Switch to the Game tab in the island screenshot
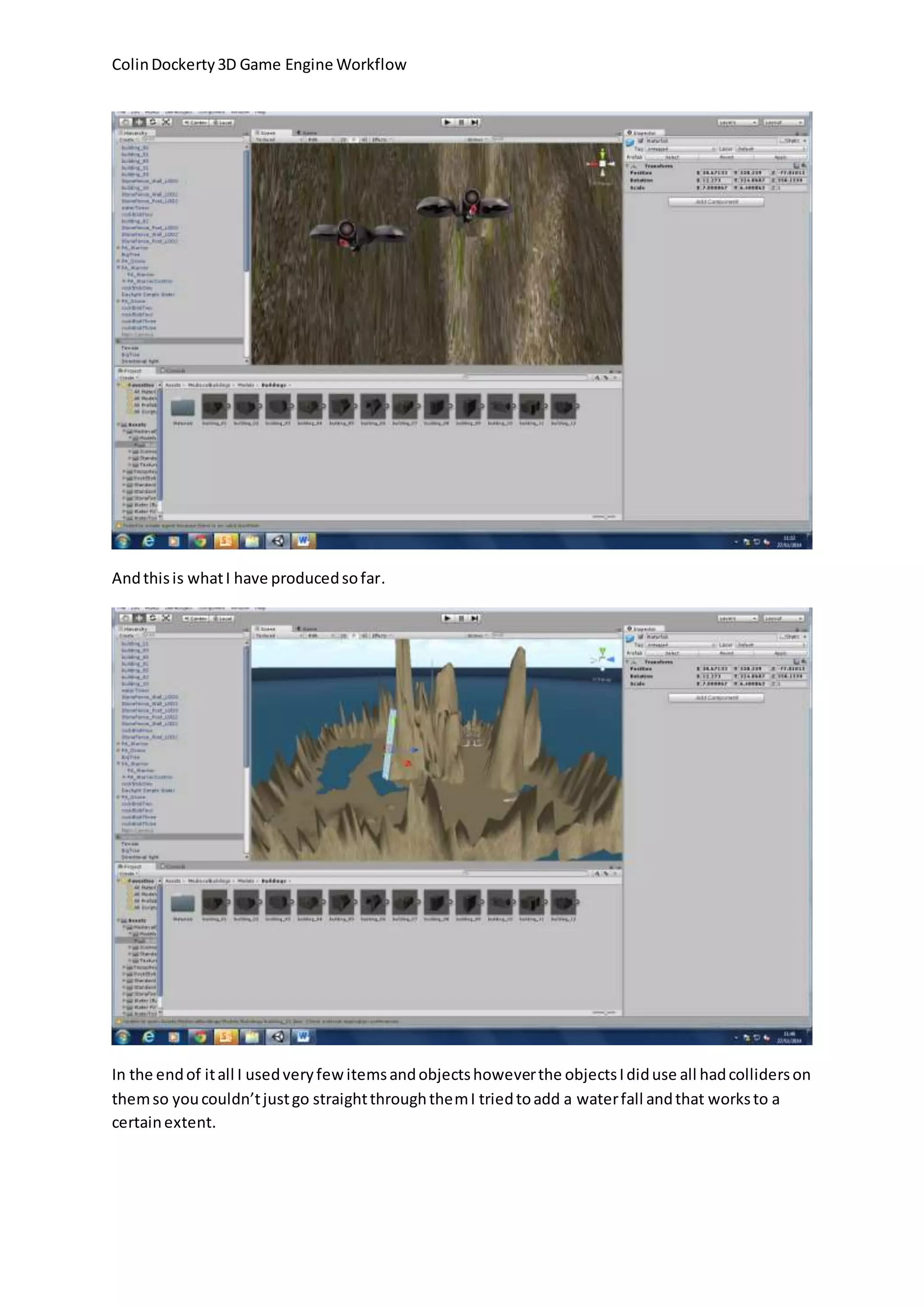Screen dimensions: 924x1307 [307, 629]
